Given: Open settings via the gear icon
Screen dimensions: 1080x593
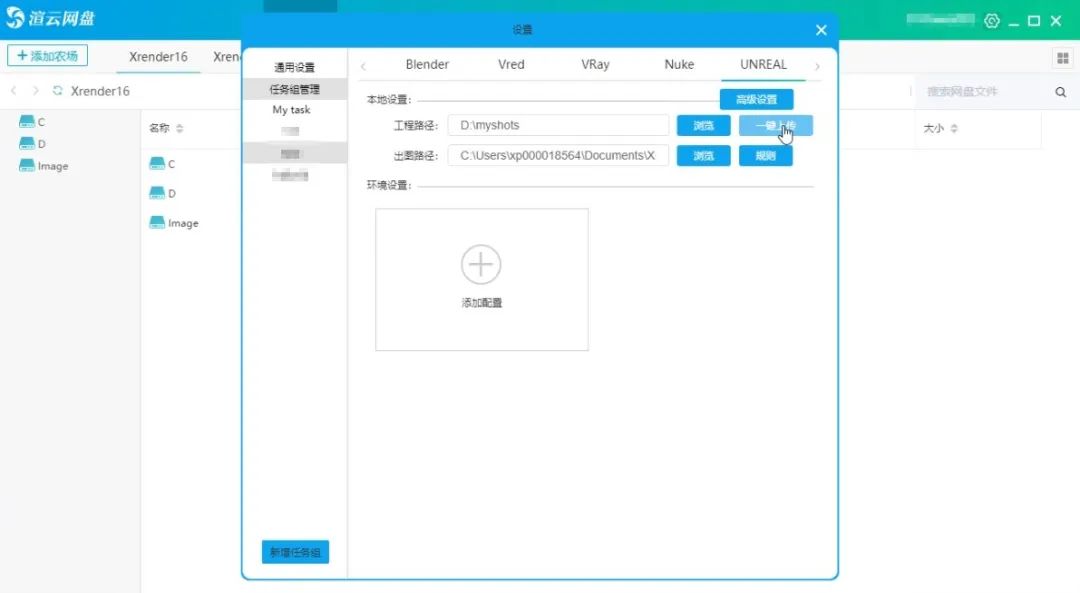Looking at the screenshot, I should (992, 20).
